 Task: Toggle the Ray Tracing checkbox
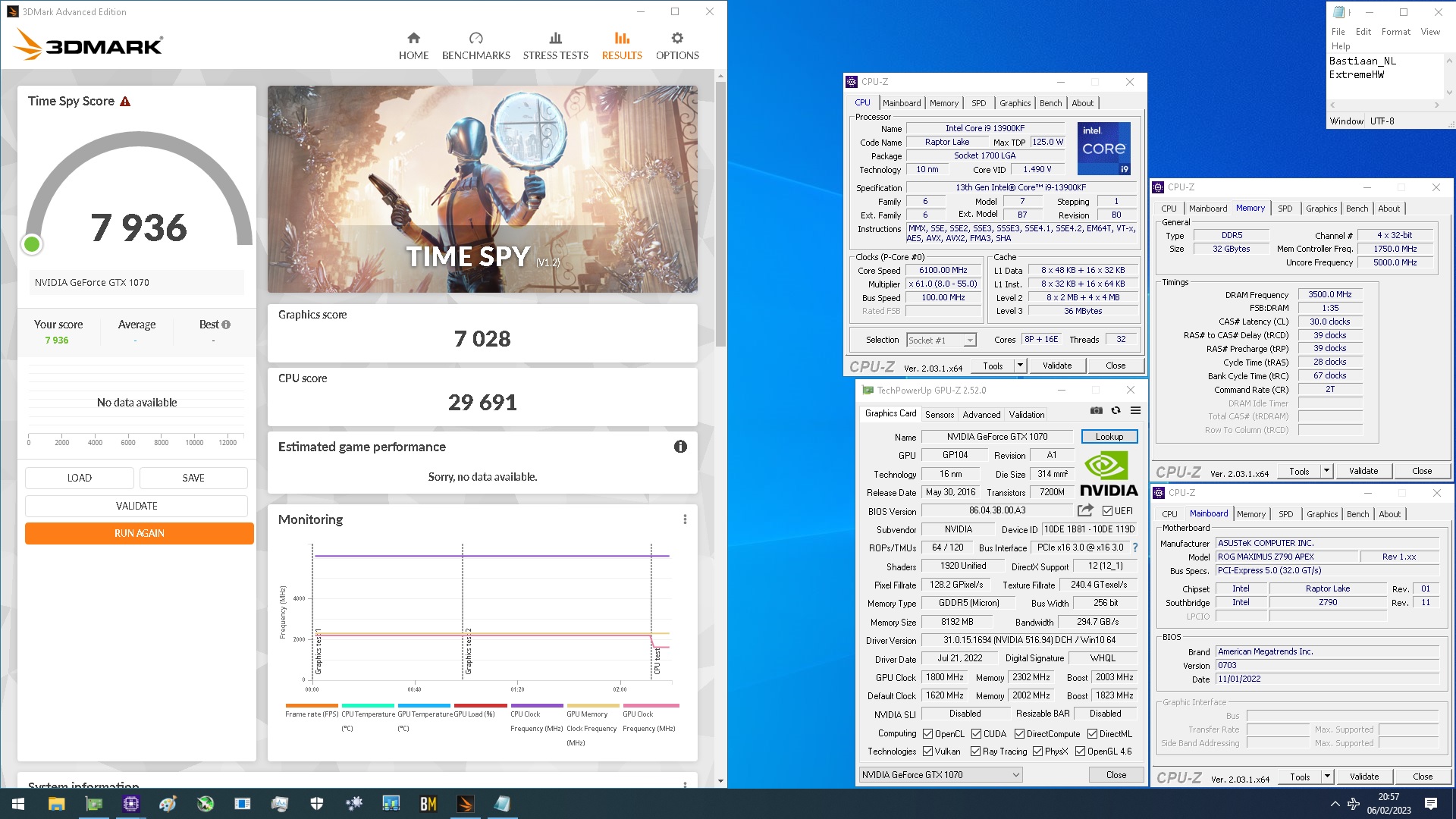[x=975, y=752]
